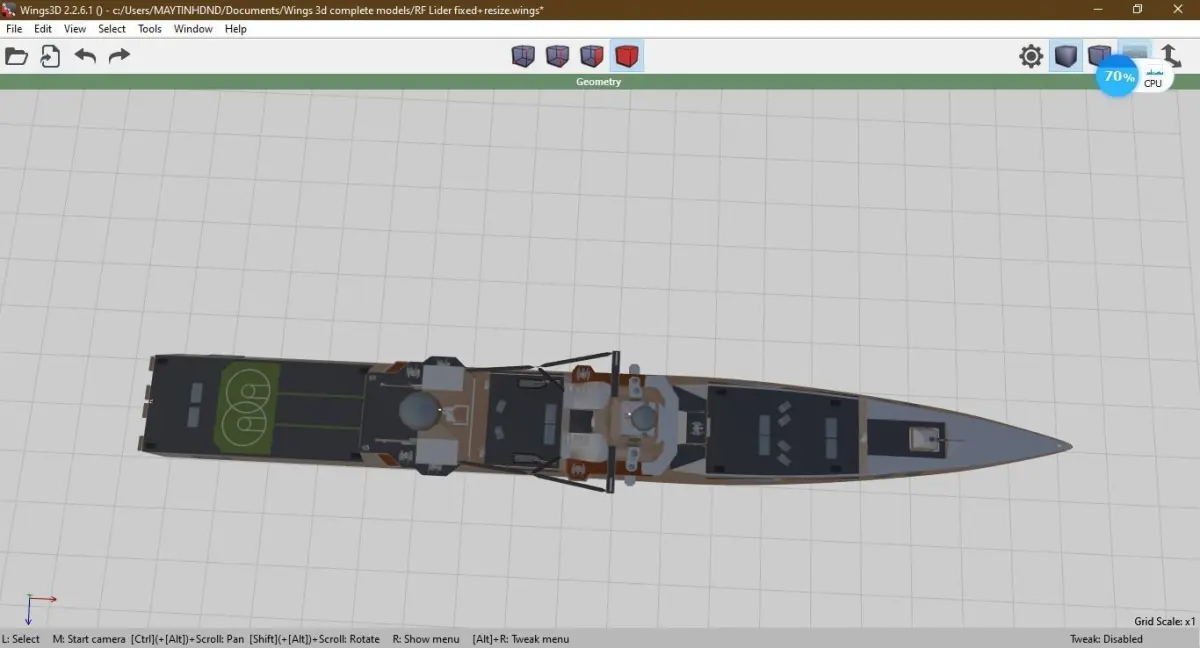
Task: Click the 70% CPU monitor bubble
Action: coord(1119,77)
